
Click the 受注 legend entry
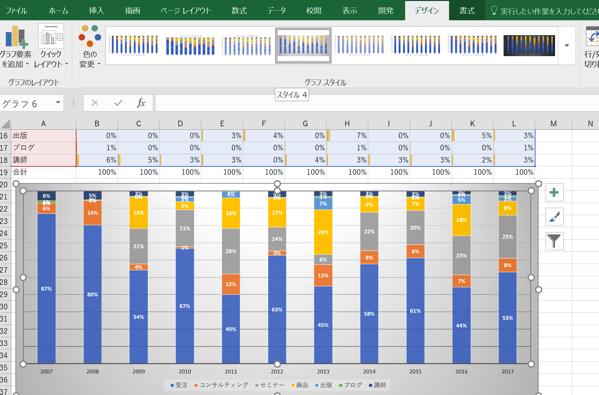coord(179,385)
